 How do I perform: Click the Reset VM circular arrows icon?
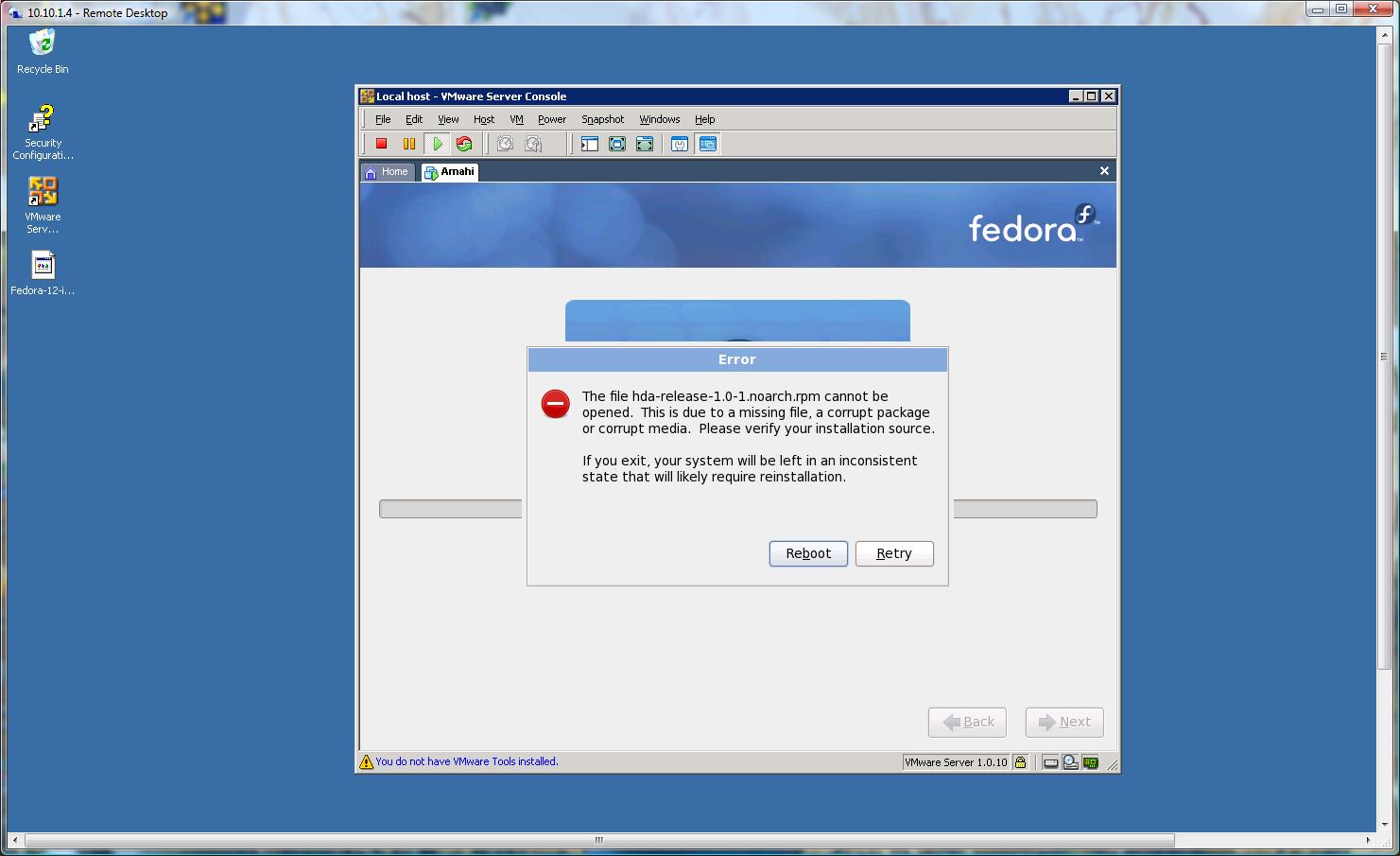click(464, 144)
